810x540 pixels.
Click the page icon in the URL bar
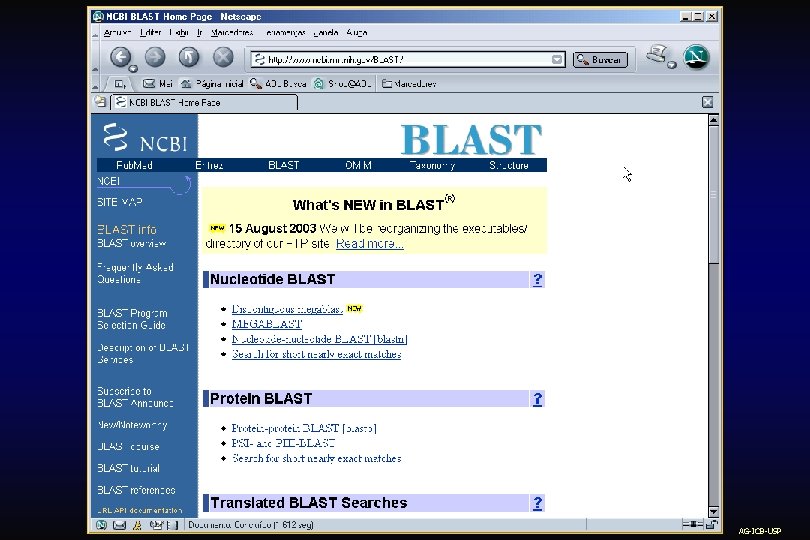[259, 59]
